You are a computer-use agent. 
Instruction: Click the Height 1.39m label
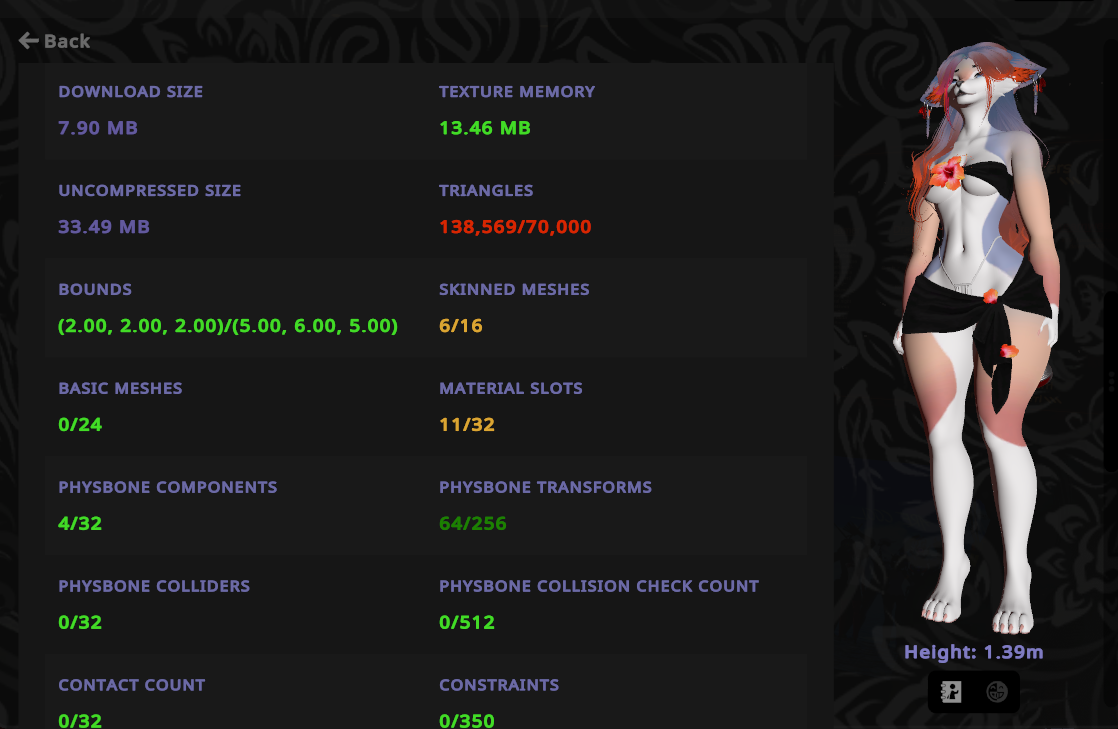(x=973, y=652)
